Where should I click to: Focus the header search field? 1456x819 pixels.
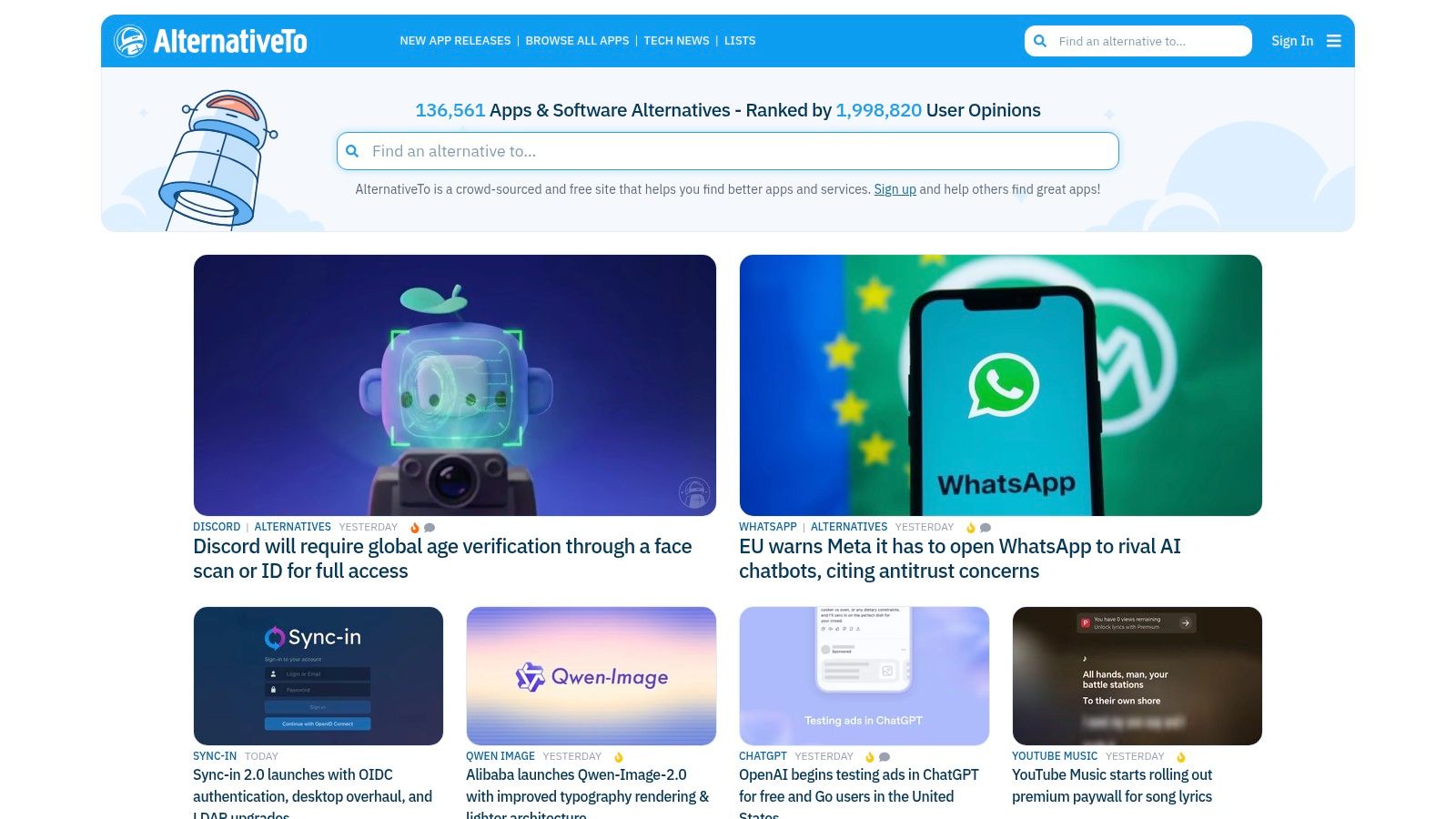click(x=1138, y=41)
